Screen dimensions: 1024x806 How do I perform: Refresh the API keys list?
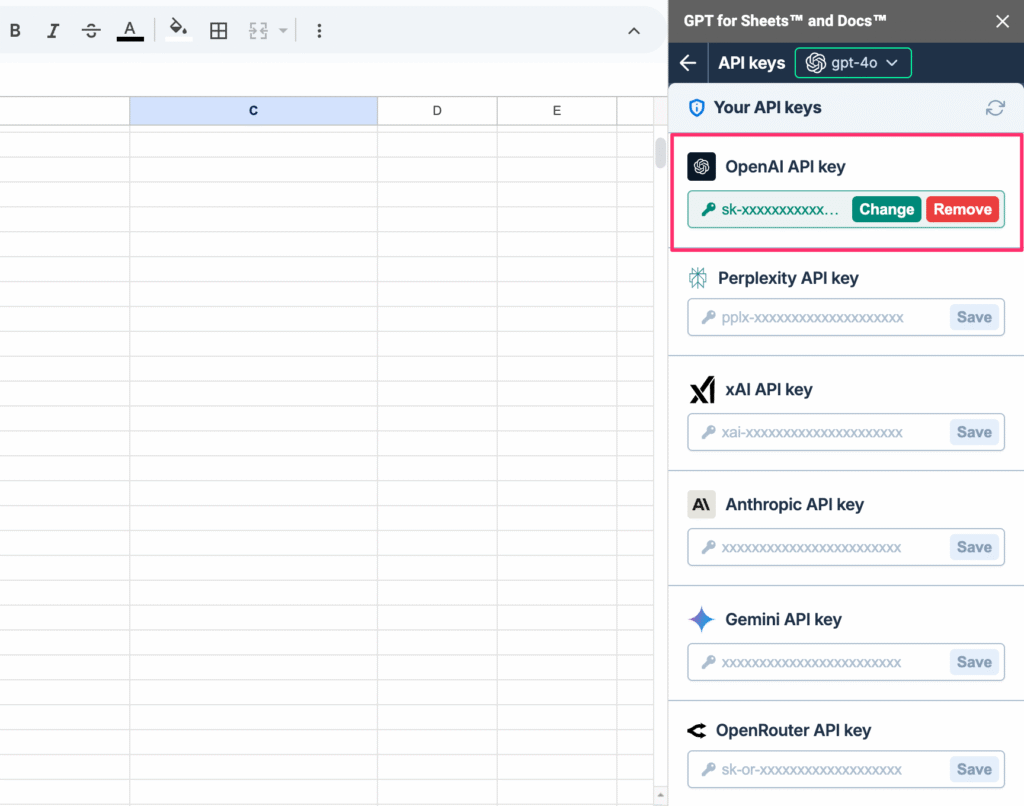tap(995, 108)
